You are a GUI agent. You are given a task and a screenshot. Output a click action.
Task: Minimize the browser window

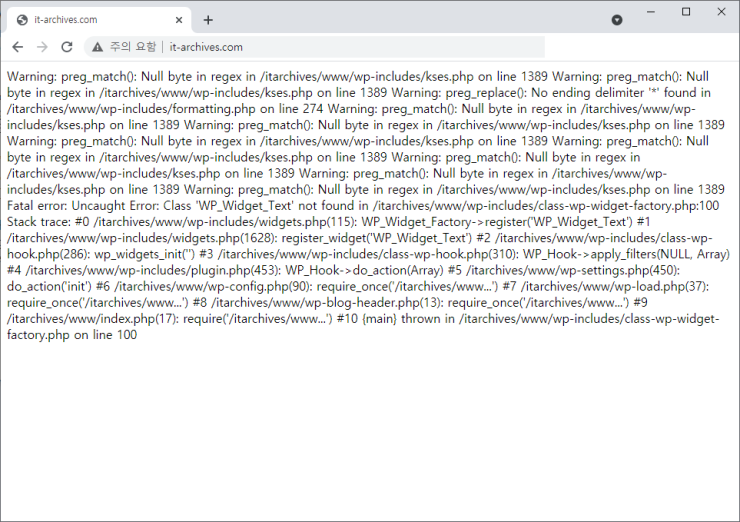point(652,12)
